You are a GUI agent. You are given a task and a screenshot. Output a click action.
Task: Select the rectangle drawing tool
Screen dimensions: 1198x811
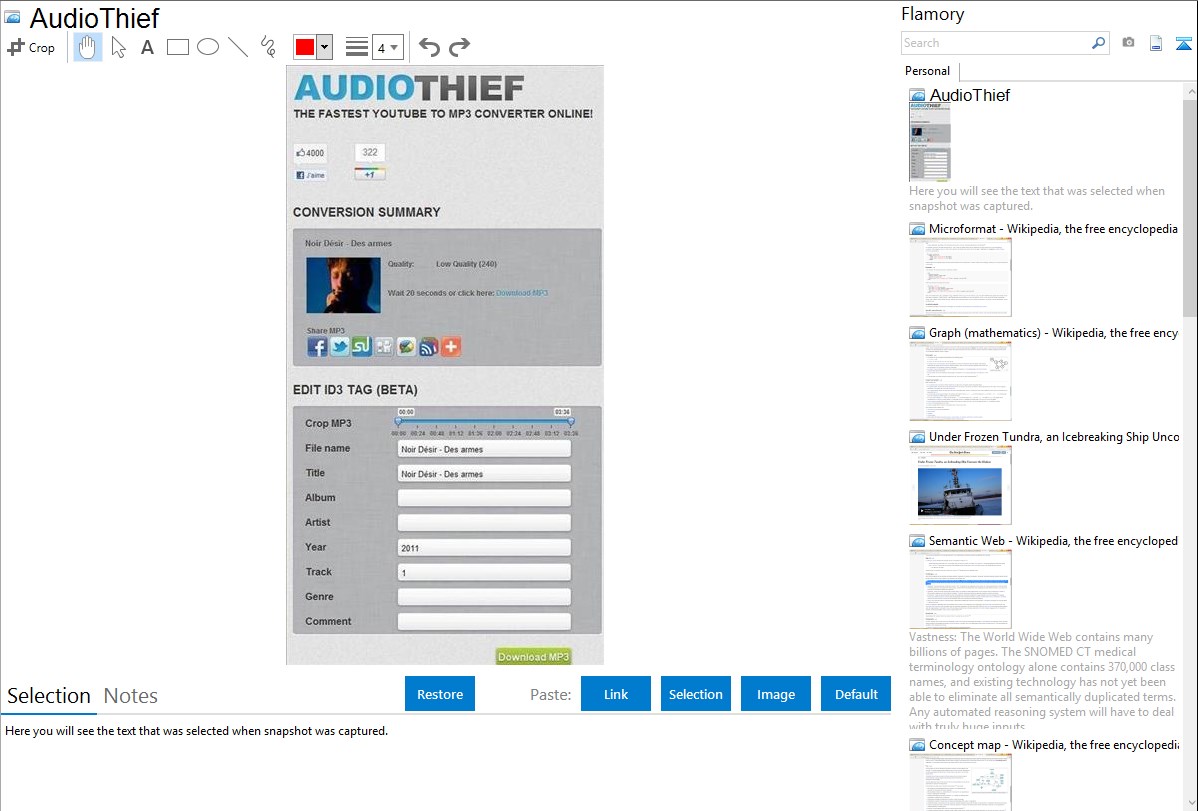coord(177,47)
